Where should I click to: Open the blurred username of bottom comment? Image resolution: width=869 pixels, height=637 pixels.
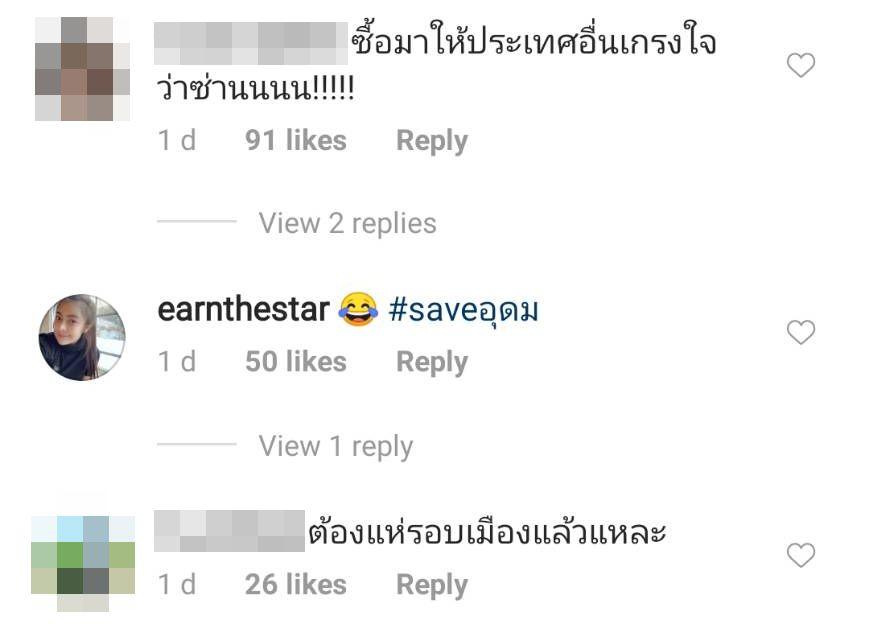tap(229, 531)
